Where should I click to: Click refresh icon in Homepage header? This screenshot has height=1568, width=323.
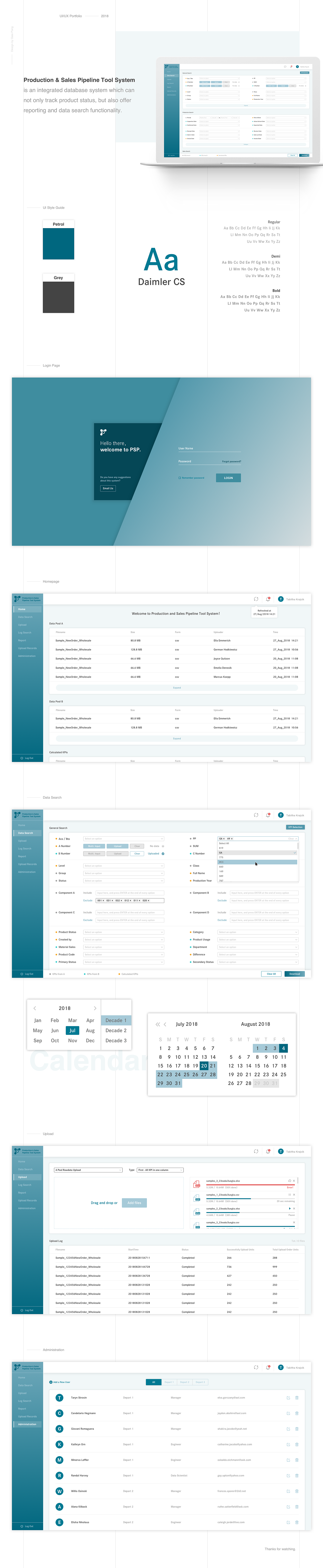(256, 599)
